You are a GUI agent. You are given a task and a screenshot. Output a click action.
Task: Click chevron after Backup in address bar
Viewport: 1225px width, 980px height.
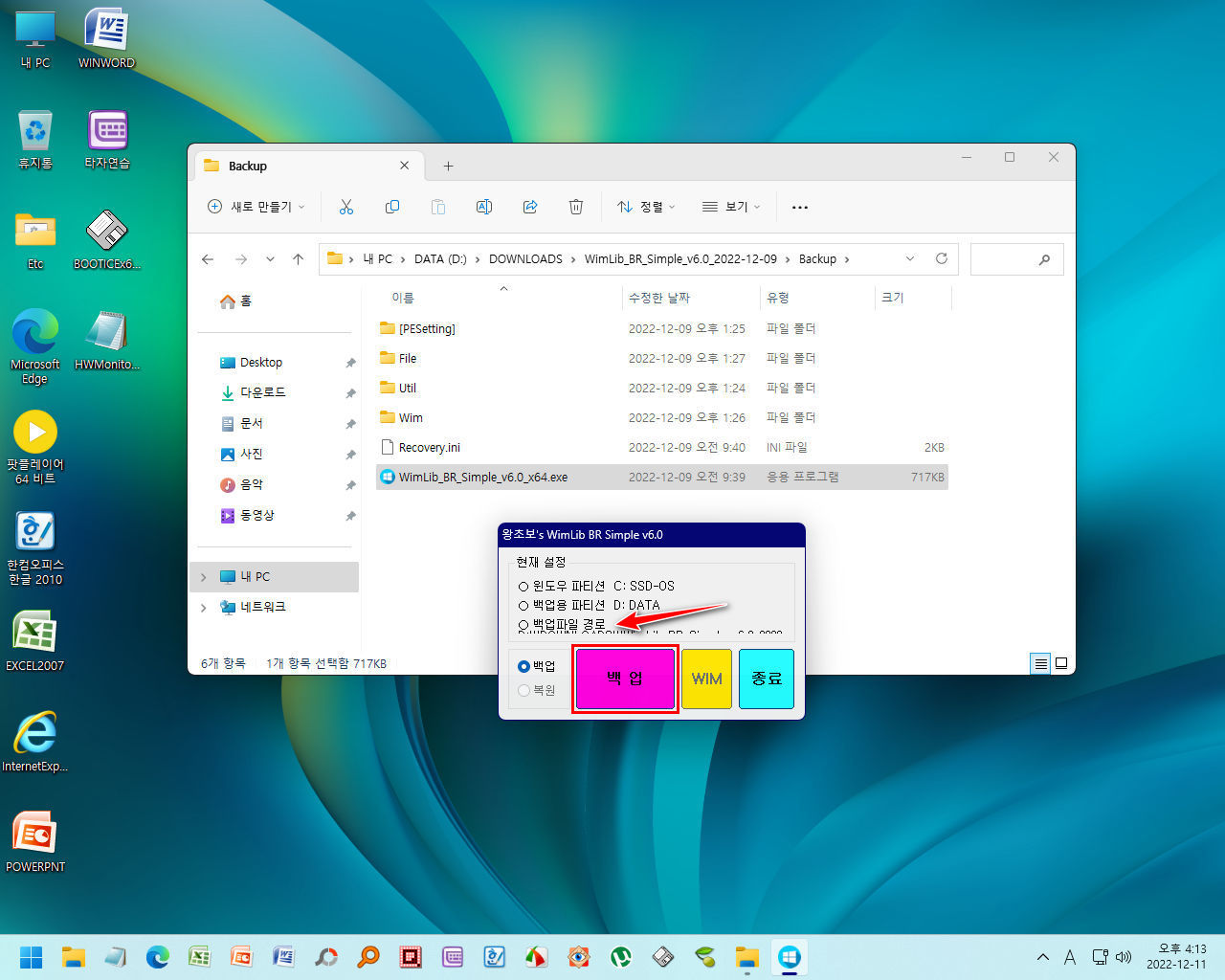tap(847, 259)
